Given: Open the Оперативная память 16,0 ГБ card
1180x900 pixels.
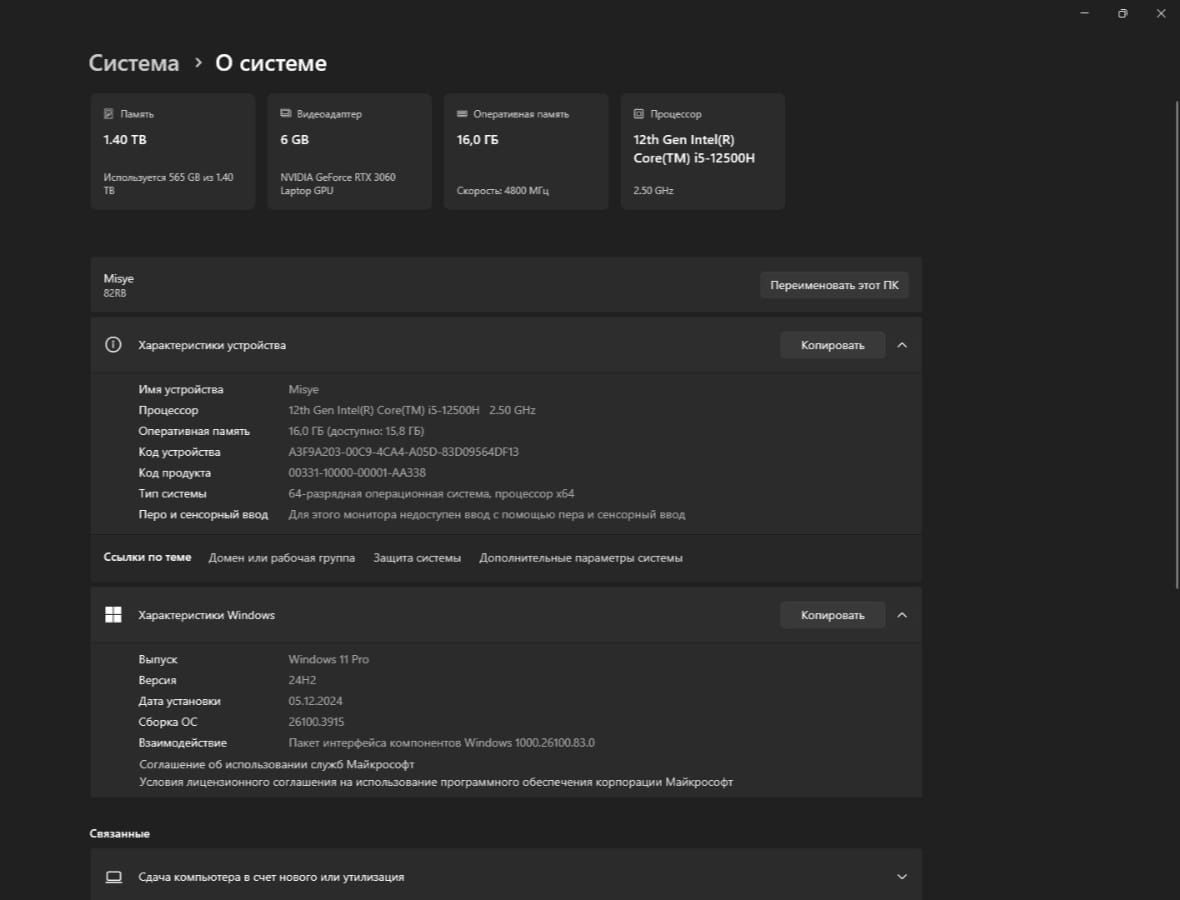Looking at the screenshot, I should tap(526, 151).
